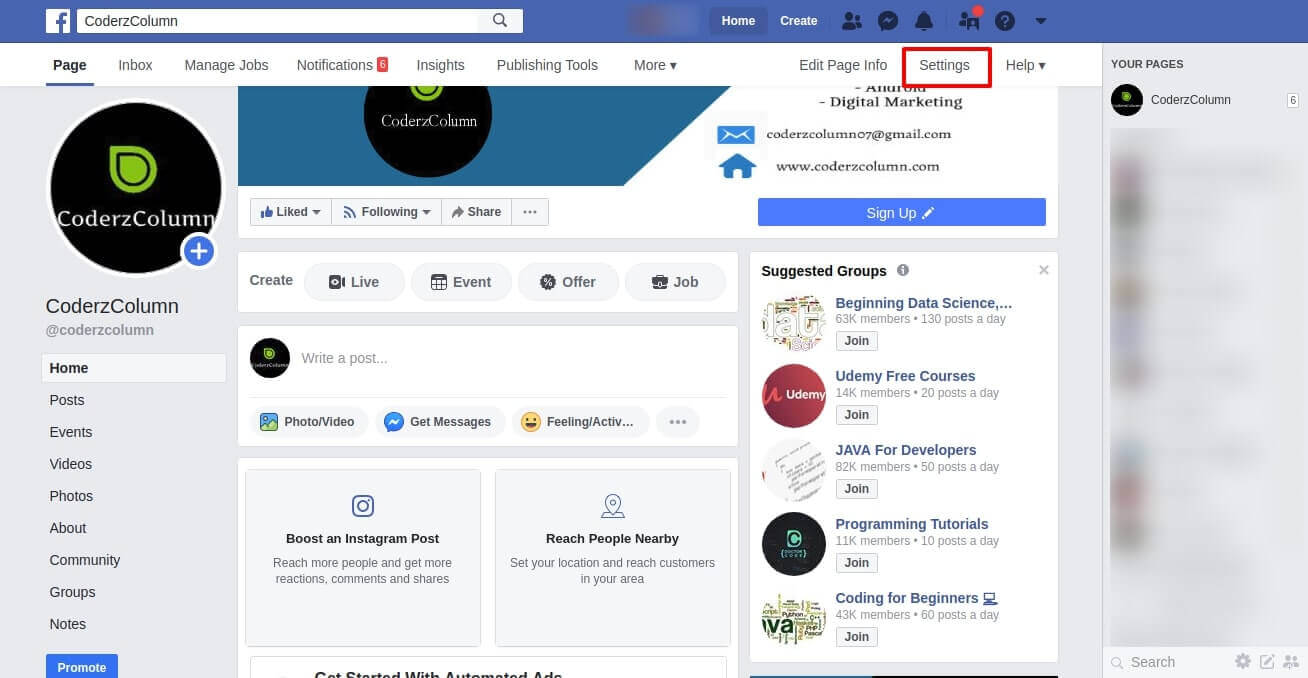Click the Create button in top bar

[798, 21]
